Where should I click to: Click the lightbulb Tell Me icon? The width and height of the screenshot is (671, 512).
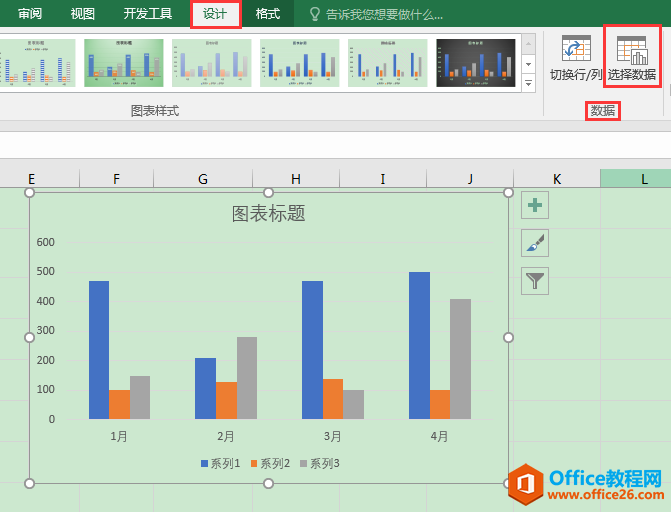[315, 14]
